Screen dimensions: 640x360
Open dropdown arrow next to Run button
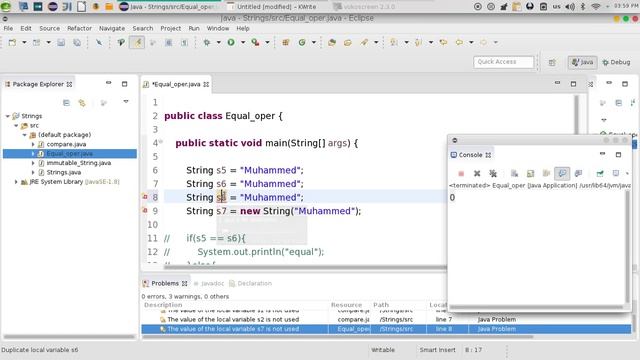tap(243, 42)
